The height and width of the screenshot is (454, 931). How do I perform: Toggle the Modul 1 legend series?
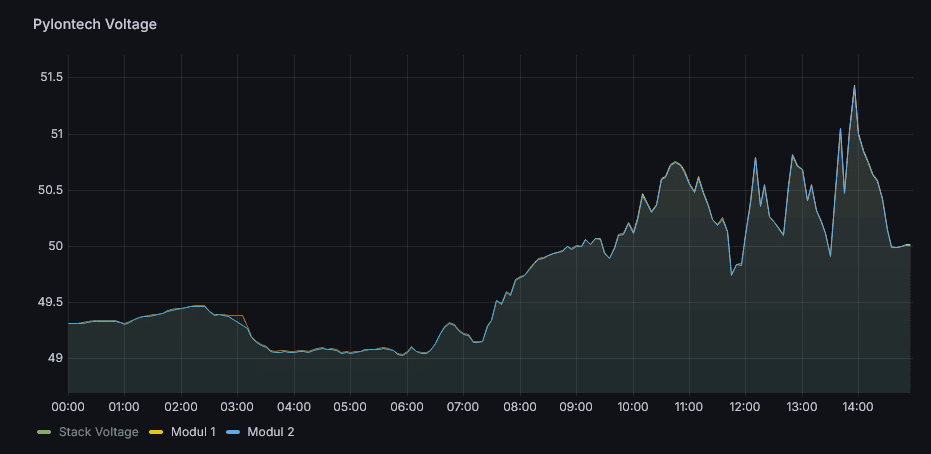193,432
